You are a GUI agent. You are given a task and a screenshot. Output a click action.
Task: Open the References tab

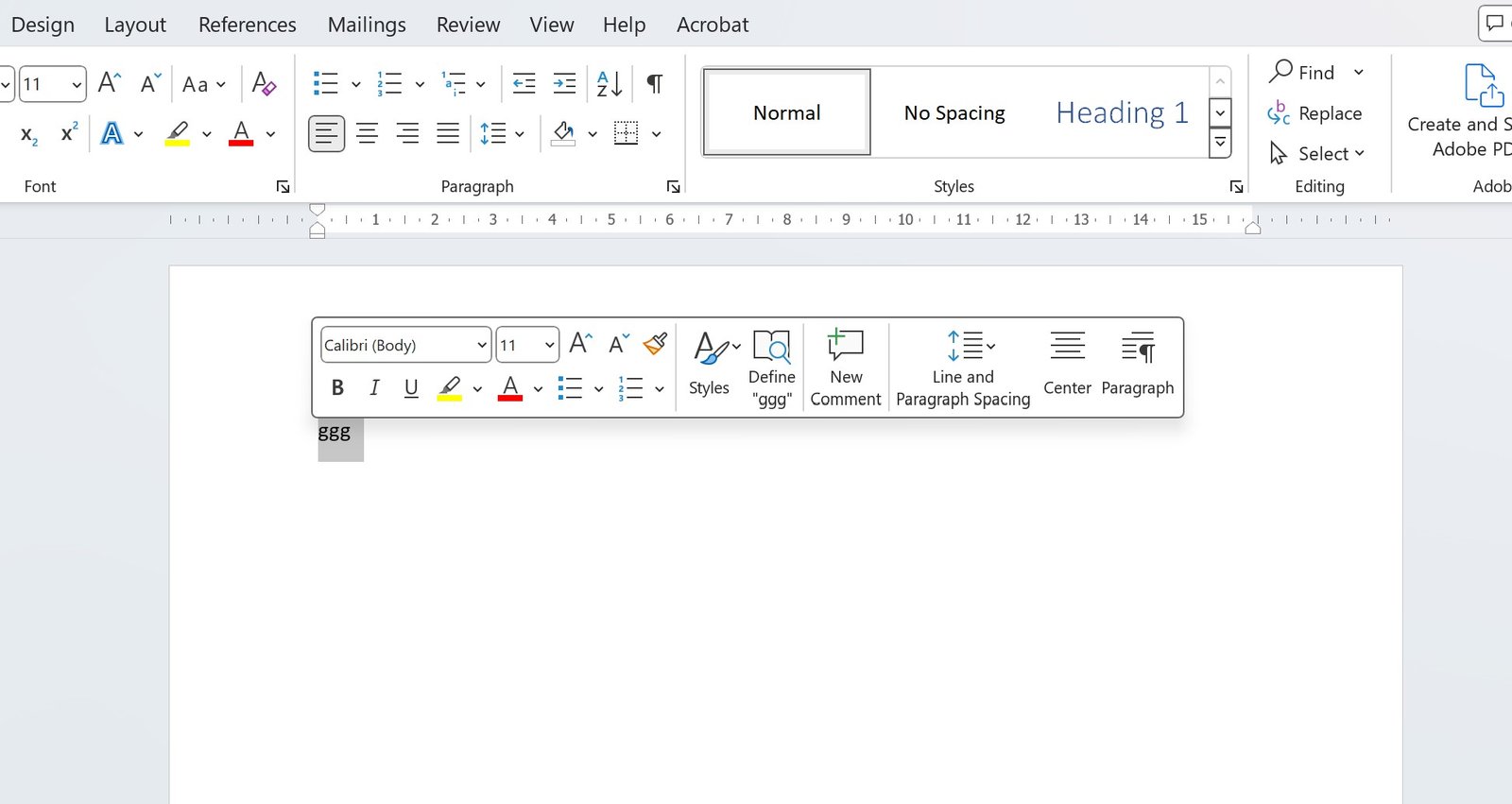coord(247,25)
